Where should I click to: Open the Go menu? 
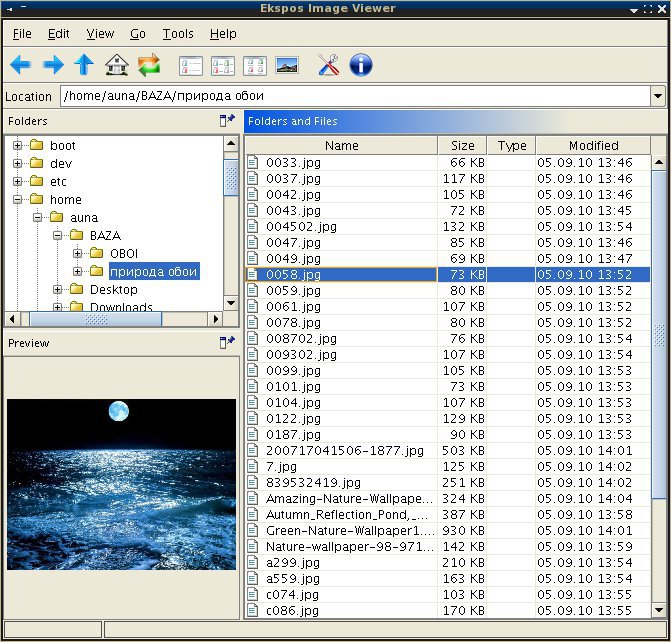point(138,34)
